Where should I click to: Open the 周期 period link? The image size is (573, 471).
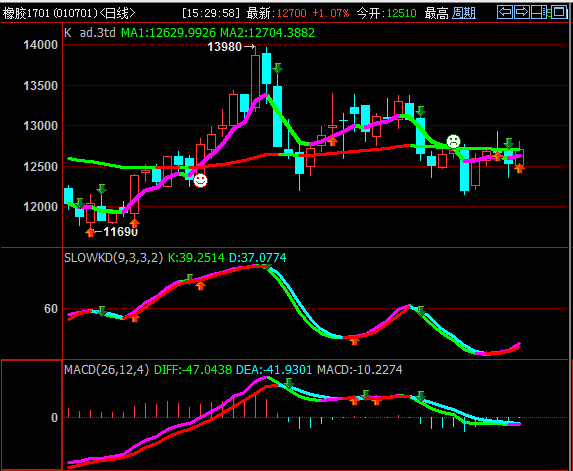[x=464, y=13]
